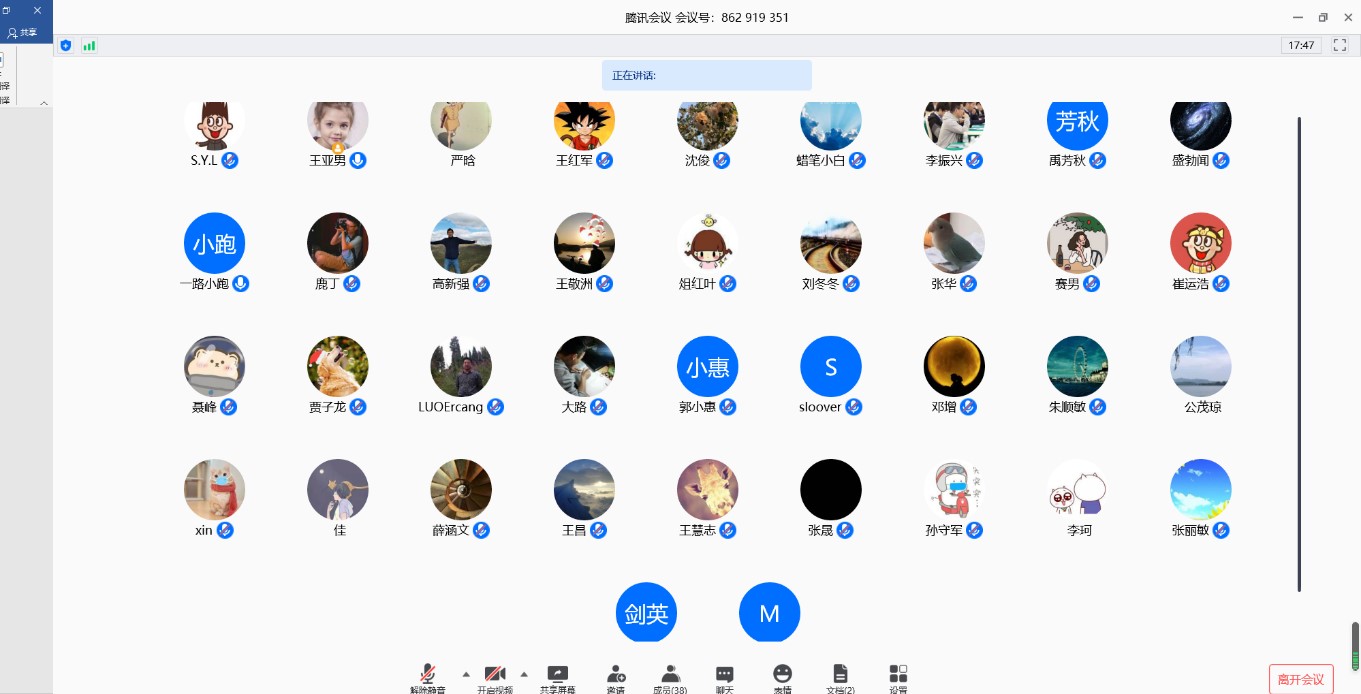The width and height of the screenshot is (1361, 694).
Task: Click the 共享屏幕 share screen icon
Action: point(557,675)
